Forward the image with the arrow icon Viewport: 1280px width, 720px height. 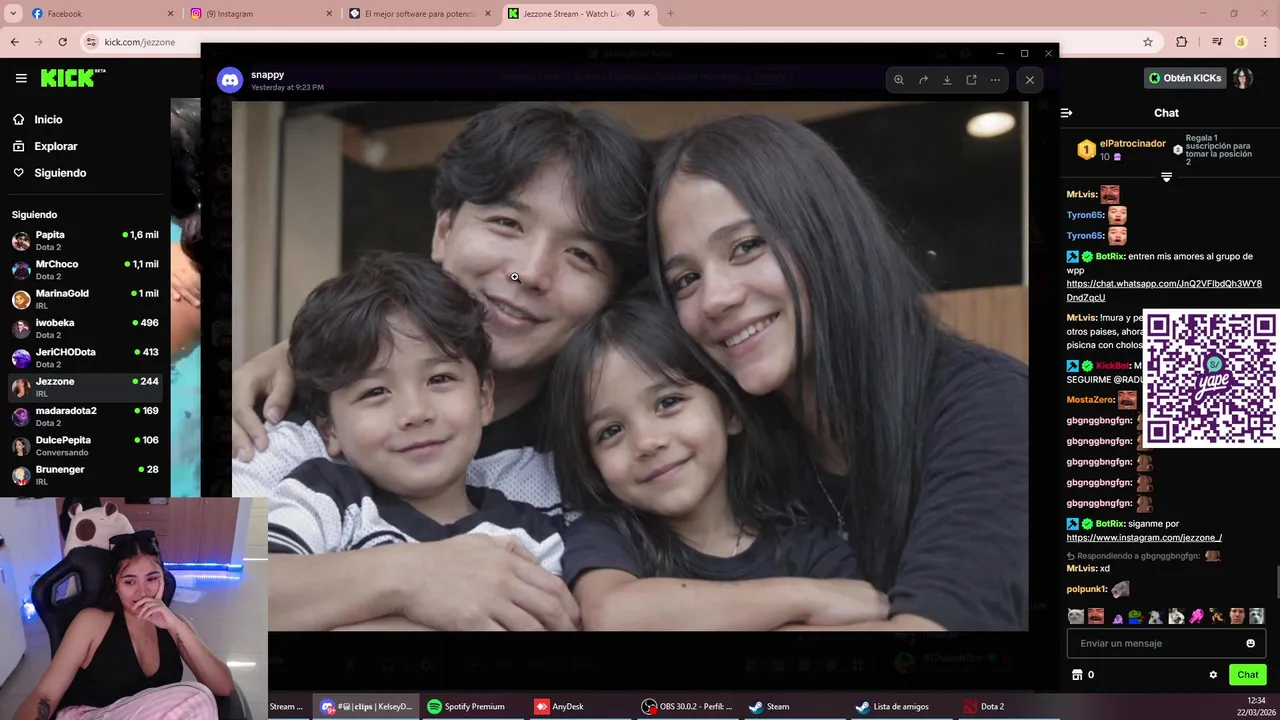pyautogui.click(x=923, y=80)
